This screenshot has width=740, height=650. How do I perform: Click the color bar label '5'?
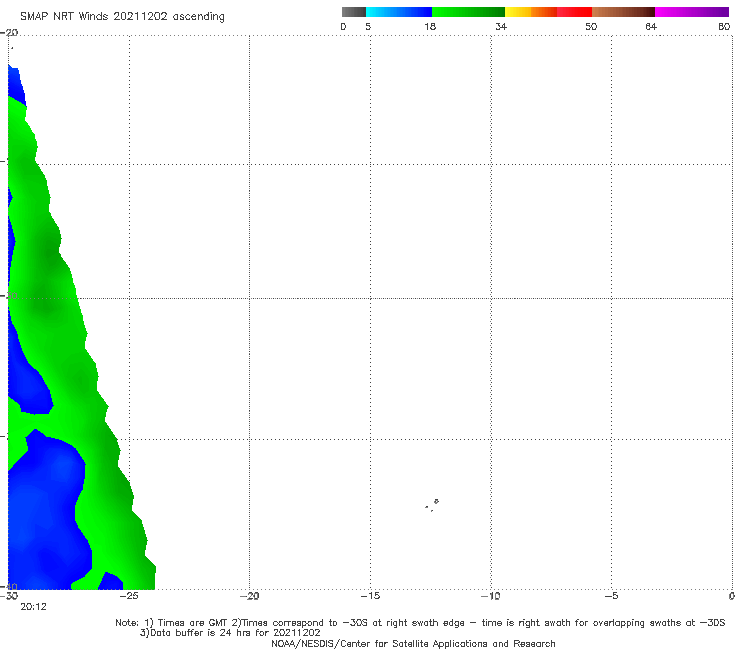[368, 26]
